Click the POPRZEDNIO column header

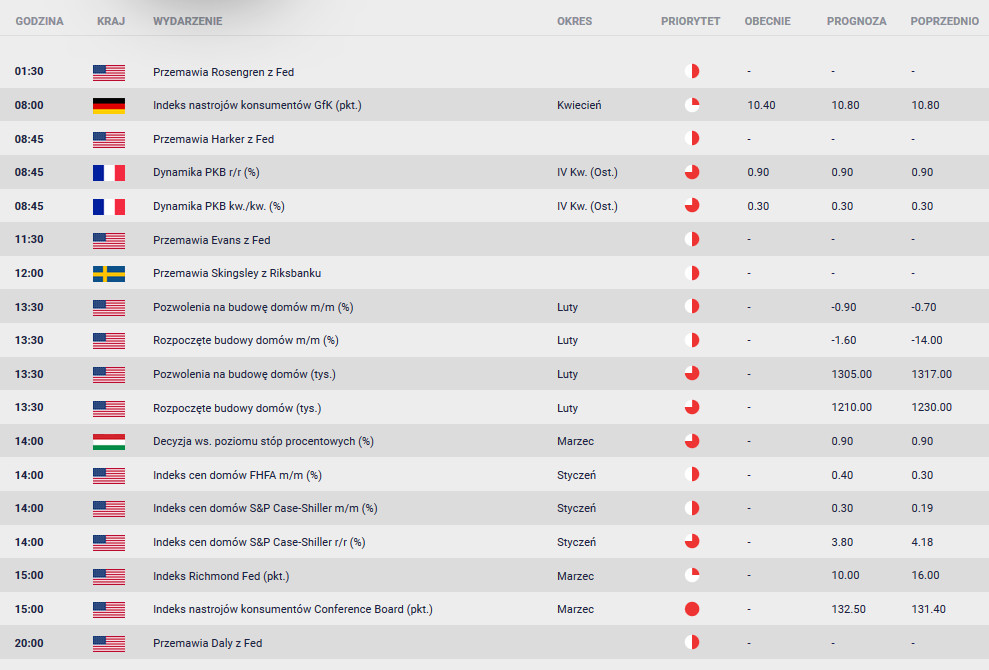tap(944, 21)
